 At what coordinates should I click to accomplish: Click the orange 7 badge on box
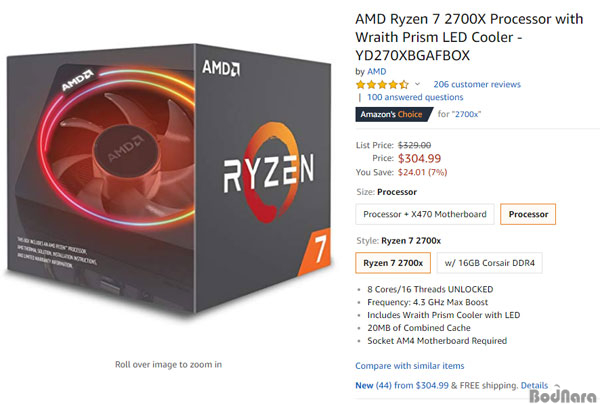coord(315,251)
